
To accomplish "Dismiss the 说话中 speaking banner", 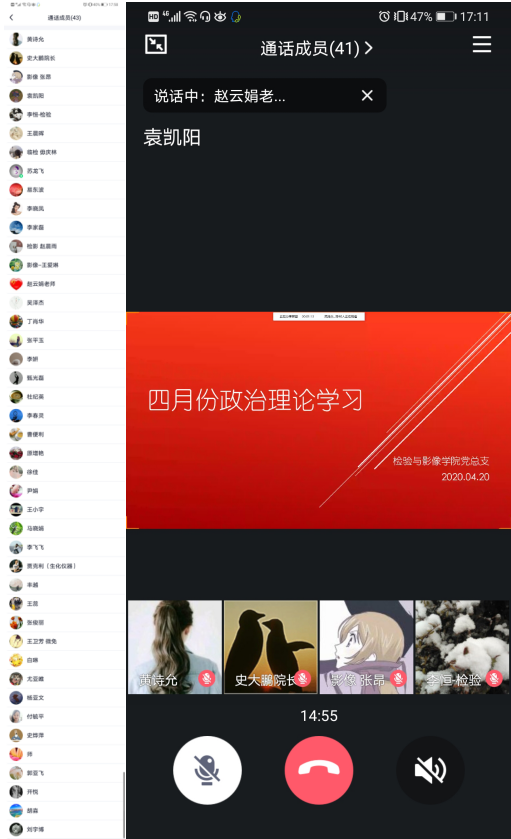I will 367,96.
